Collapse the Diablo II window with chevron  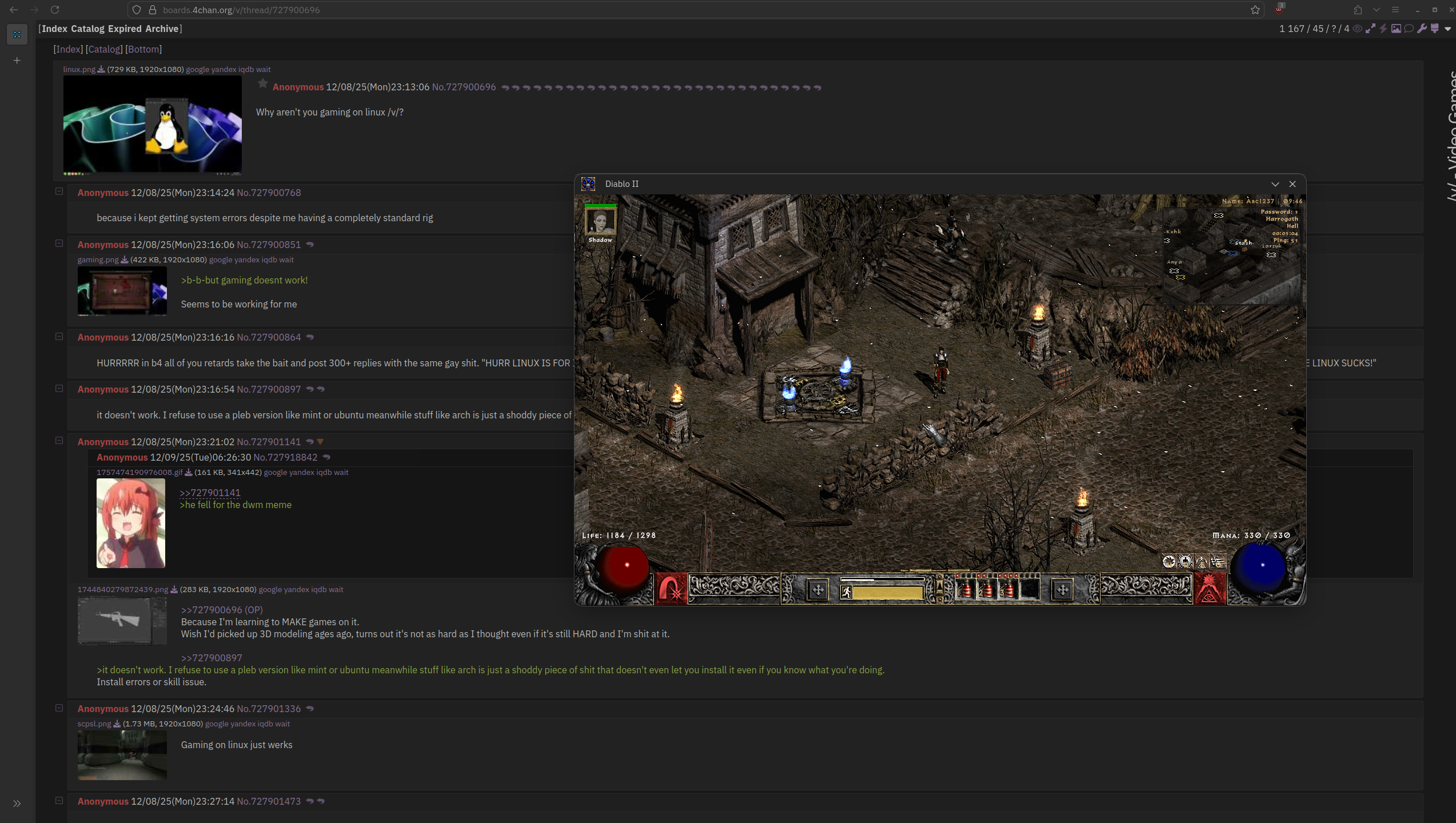pos(1275,184)
